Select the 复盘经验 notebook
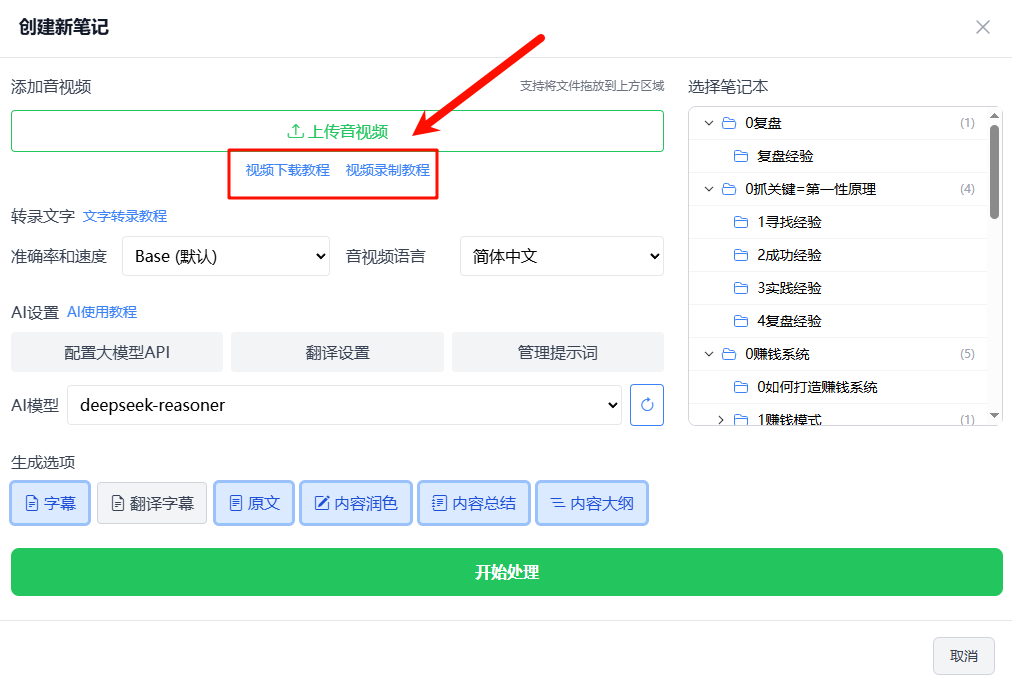This screenshot has width=1012, height=682. click(785, 156)
